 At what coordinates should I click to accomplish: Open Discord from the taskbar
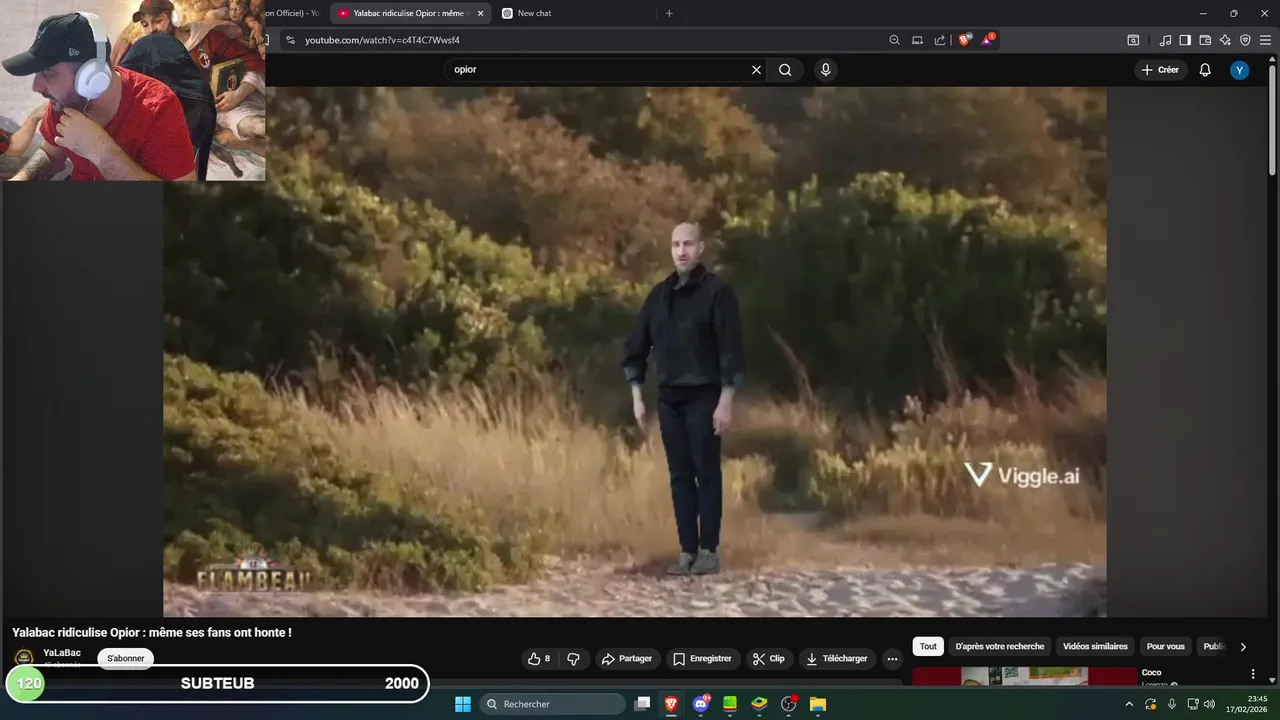point(701,704)
